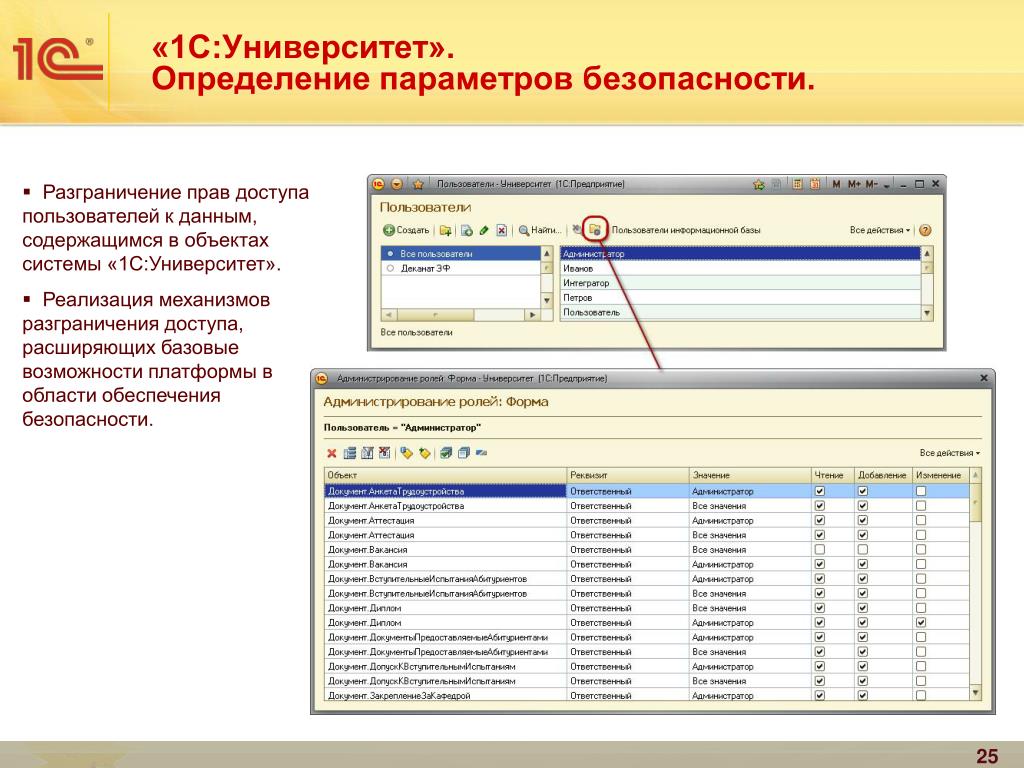Click the Объект column header
The height and width of the screenshot is (768, 1024).
445,475
